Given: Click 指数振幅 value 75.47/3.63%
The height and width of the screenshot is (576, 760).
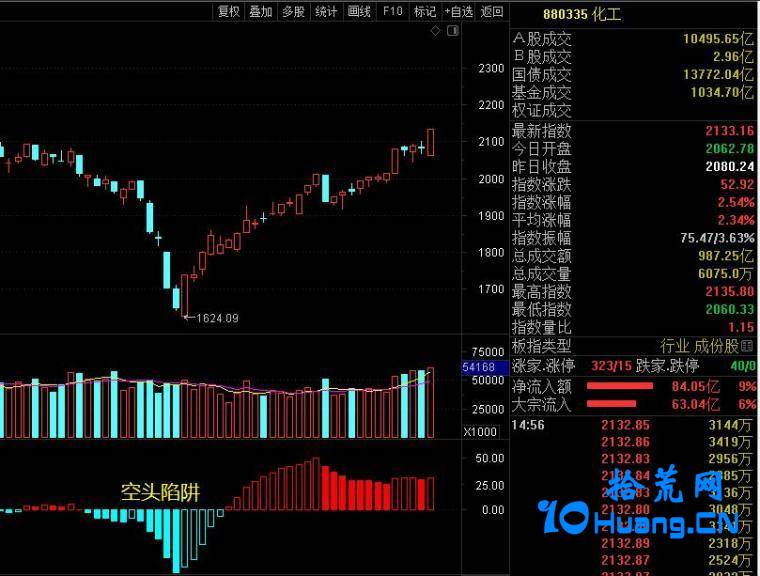Looking at the screenshot, I should tap(717, 238).
